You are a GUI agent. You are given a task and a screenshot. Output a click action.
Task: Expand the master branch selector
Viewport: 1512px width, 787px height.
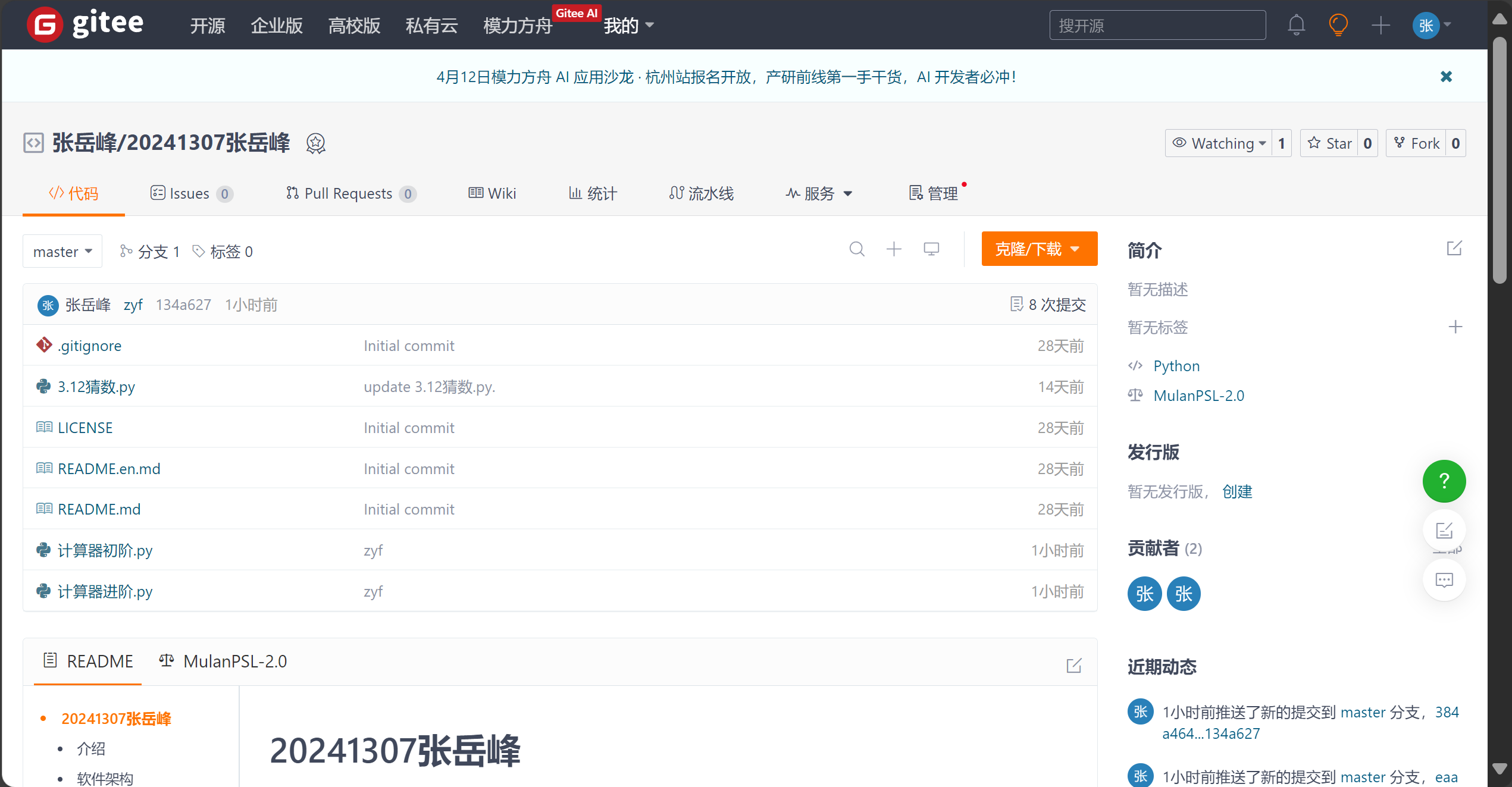coord(62,252)
